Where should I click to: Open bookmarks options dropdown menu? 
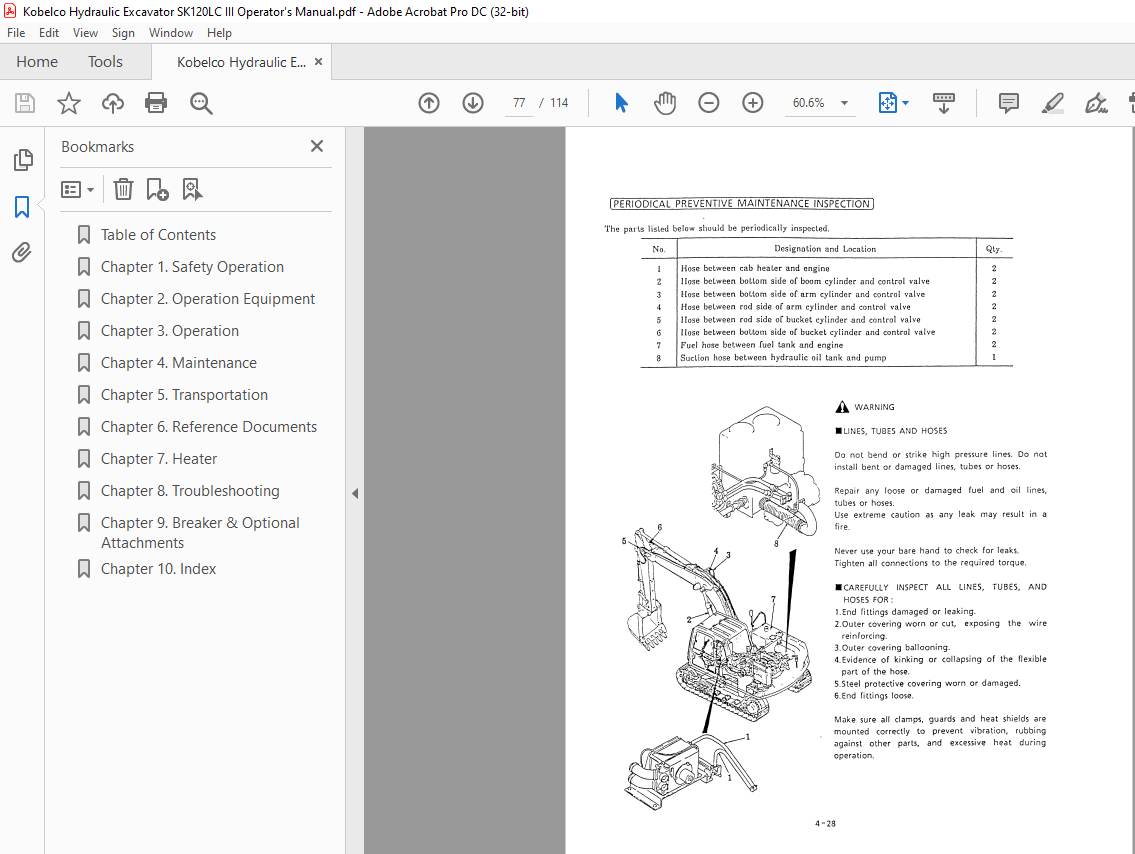click(x=77, y=190)
